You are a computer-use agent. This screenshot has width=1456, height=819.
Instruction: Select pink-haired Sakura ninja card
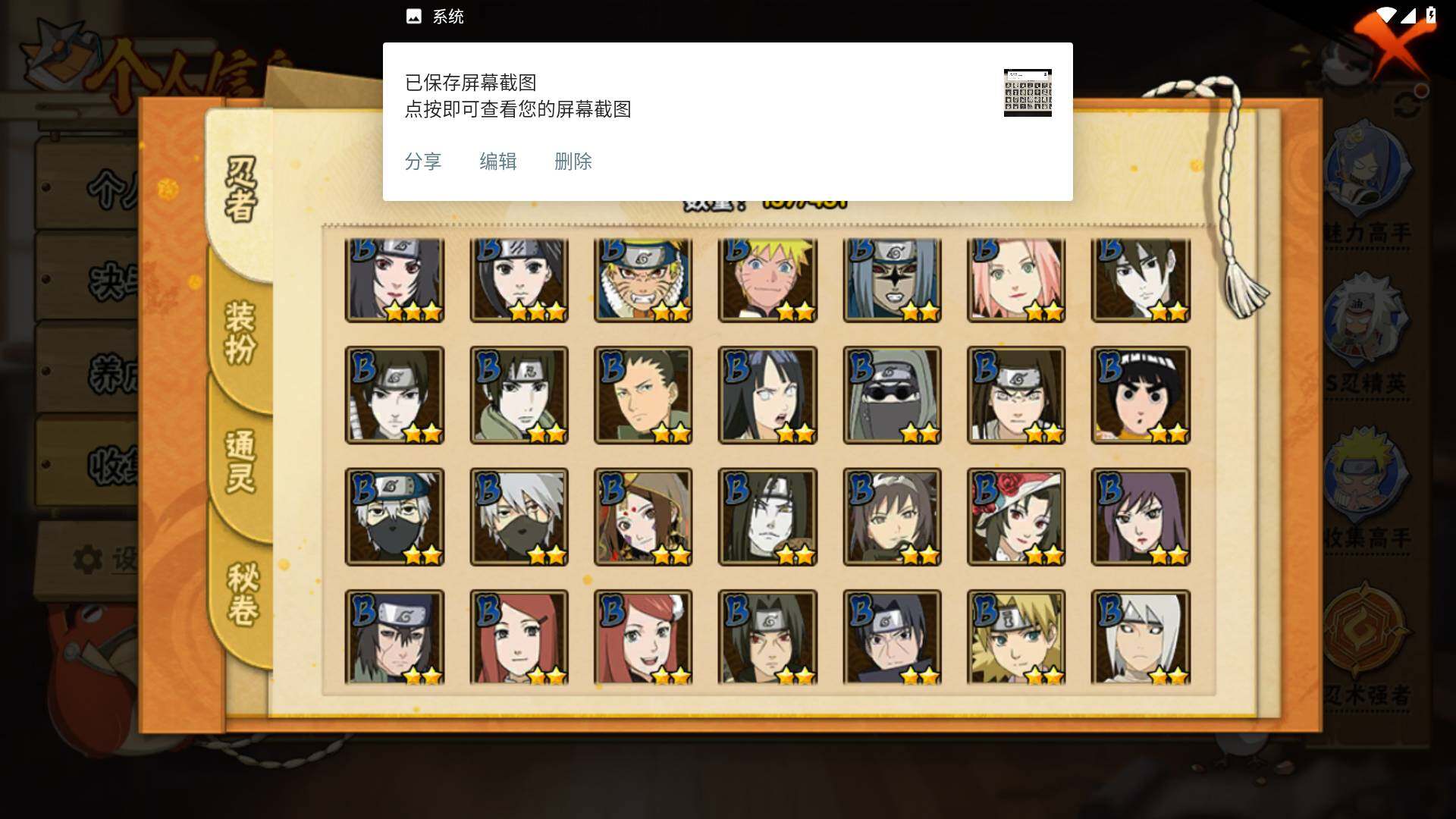click(x=1016, y=279)
